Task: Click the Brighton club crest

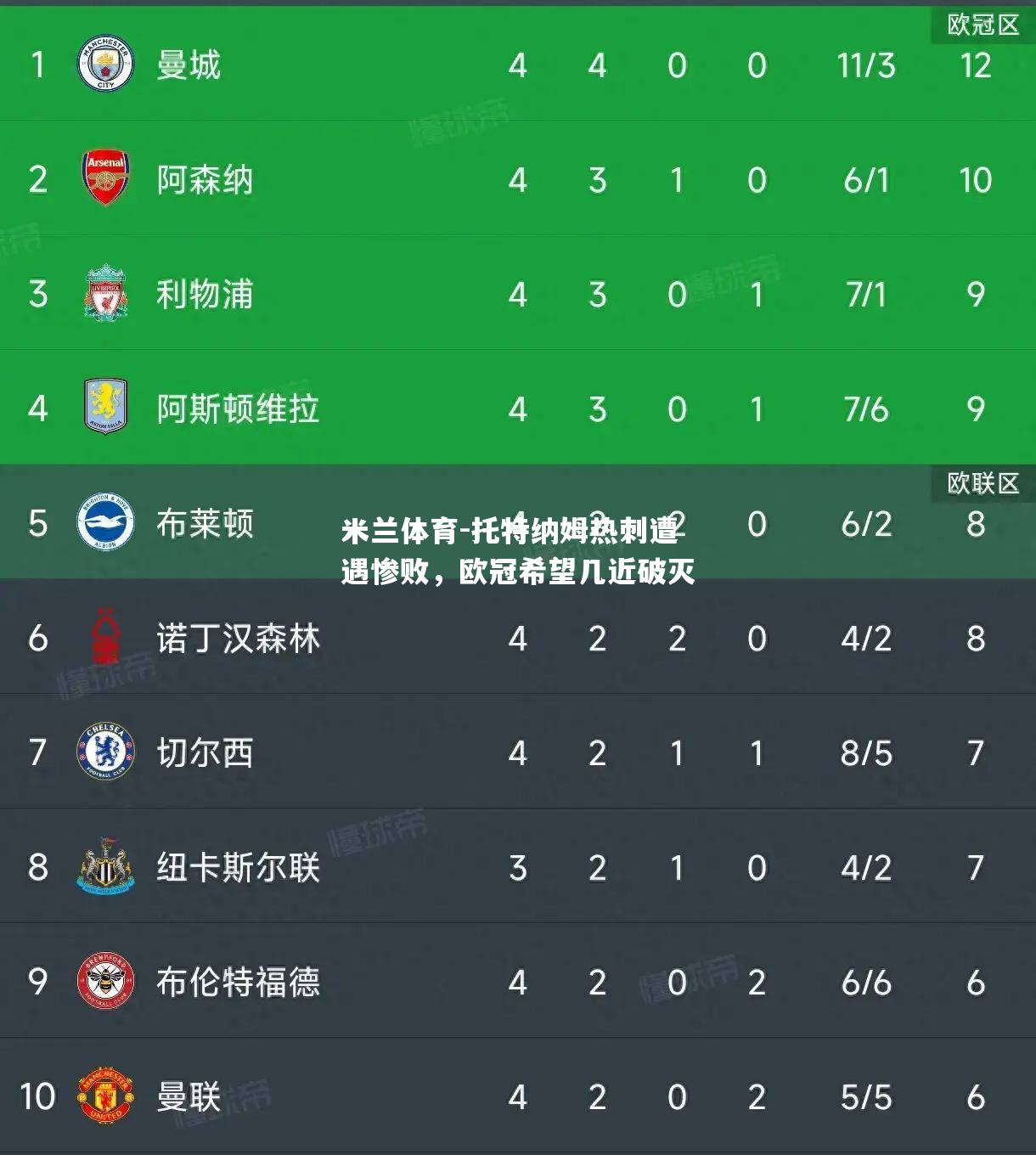Action: 105,522
